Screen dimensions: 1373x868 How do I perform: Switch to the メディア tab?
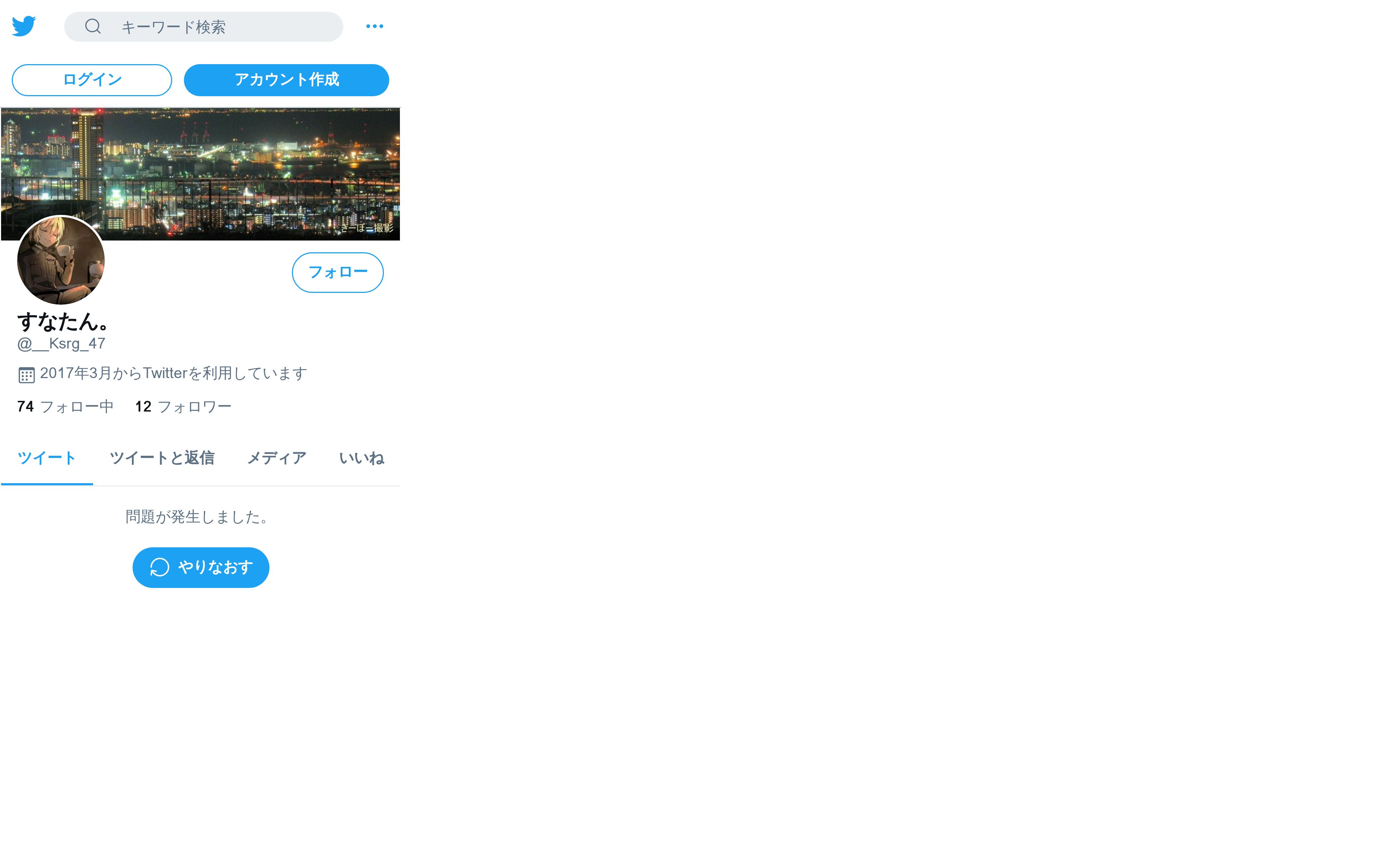(277, 458)
